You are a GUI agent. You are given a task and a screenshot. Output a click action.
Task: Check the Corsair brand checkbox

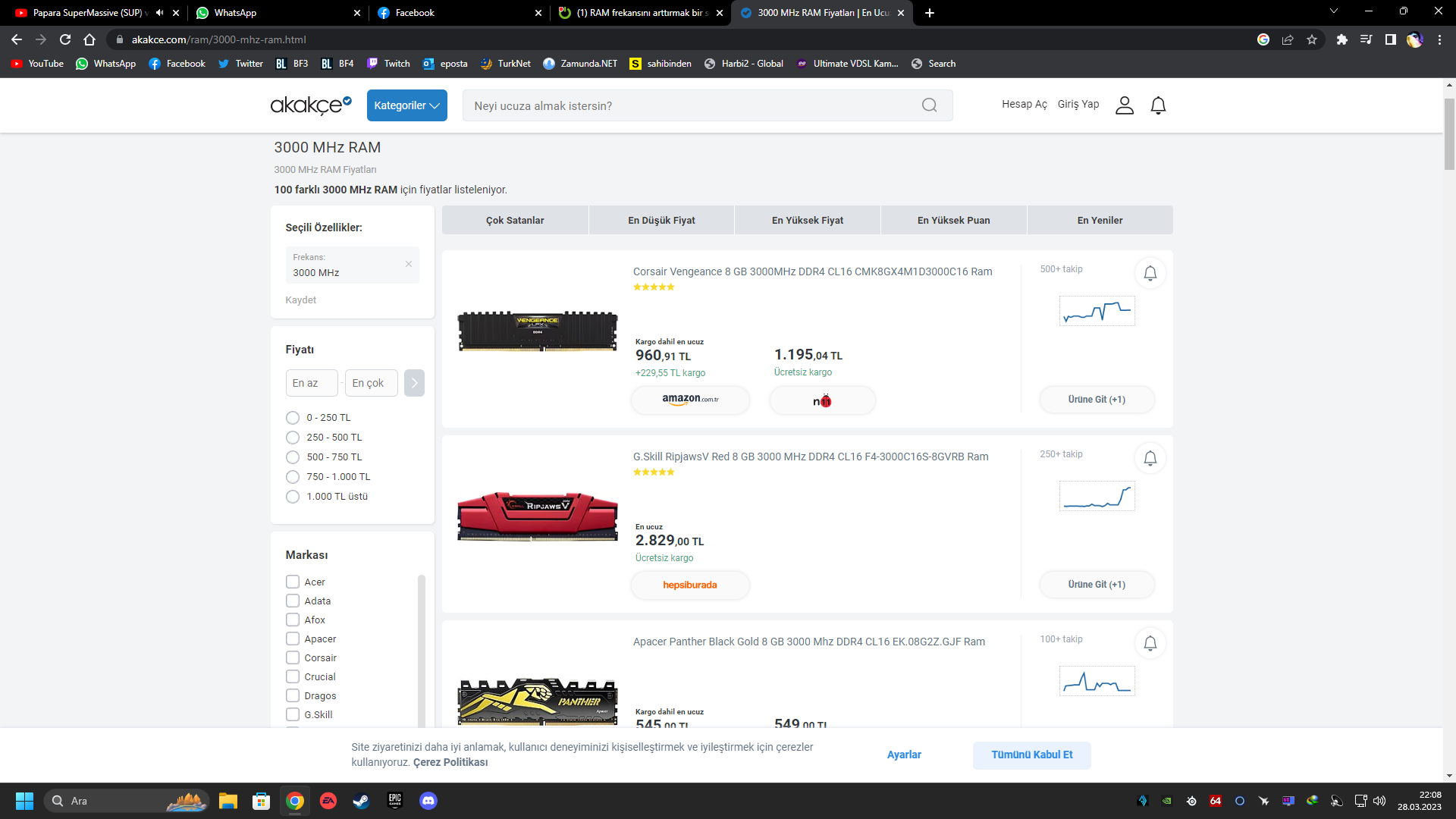point(293,657)
